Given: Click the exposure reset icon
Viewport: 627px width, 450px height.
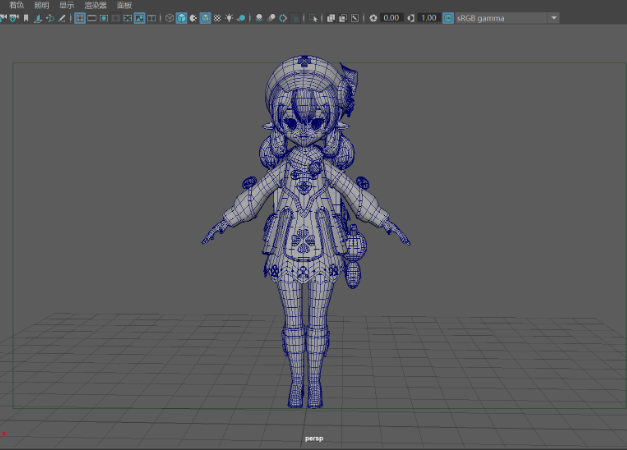Looking at the screenshot, I should pos(373,18).
